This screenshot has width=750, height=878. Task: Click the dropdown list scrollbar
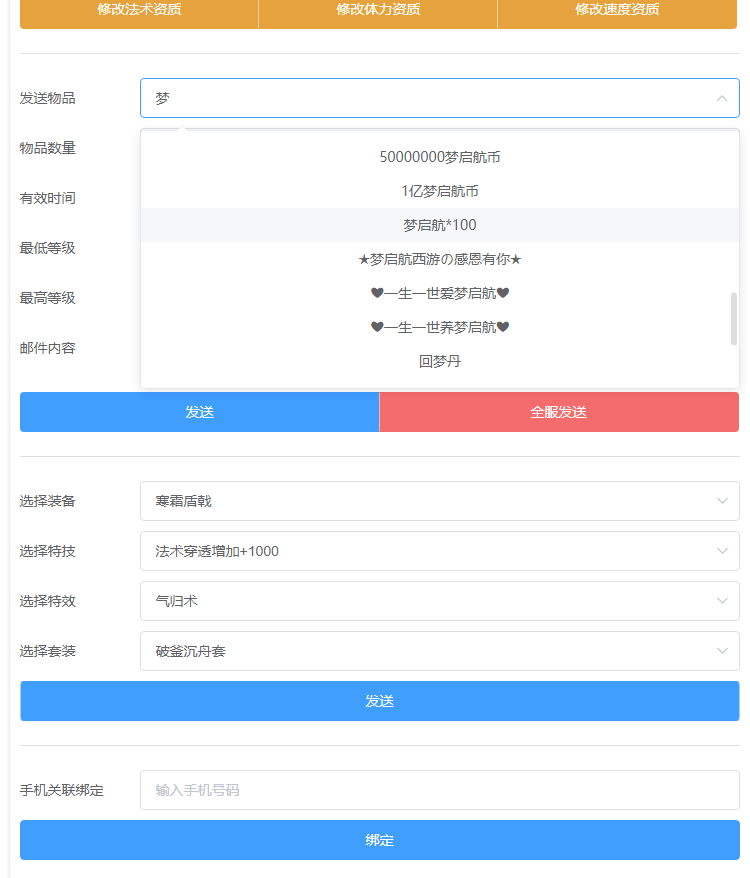point(734,318)
